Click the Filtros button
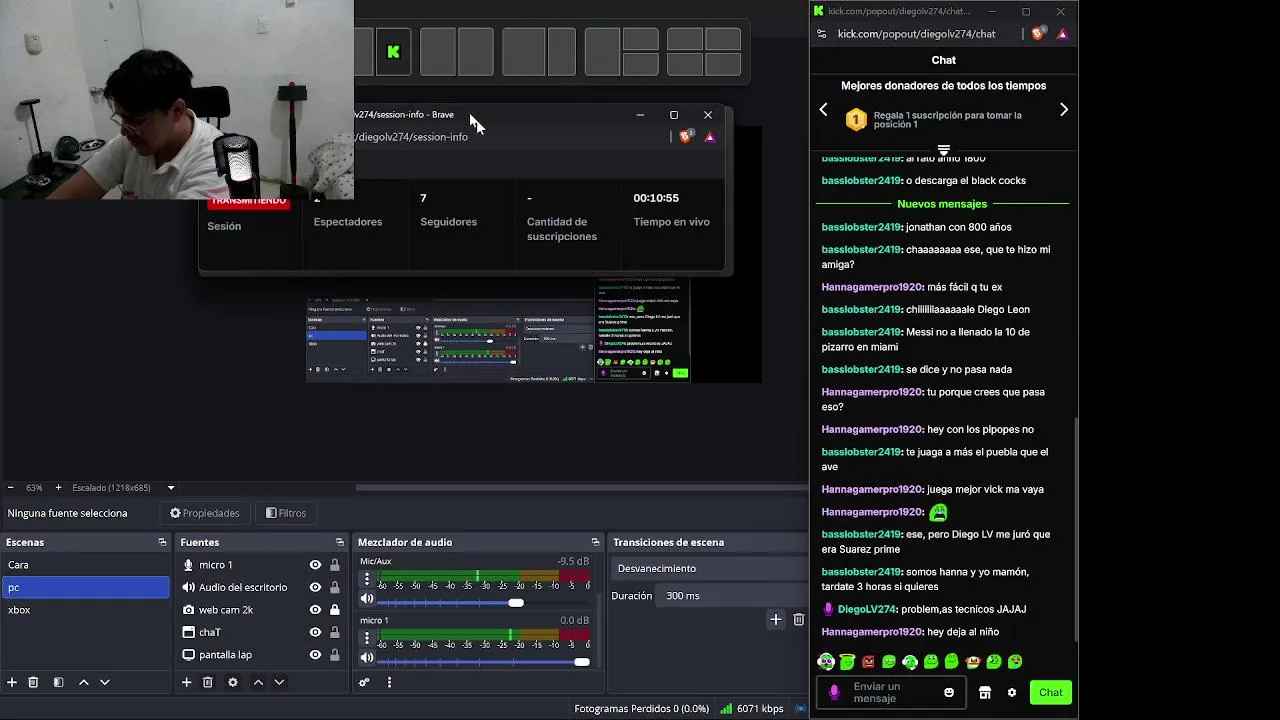The image size is (1280, 720). click(x=286, y=513)
